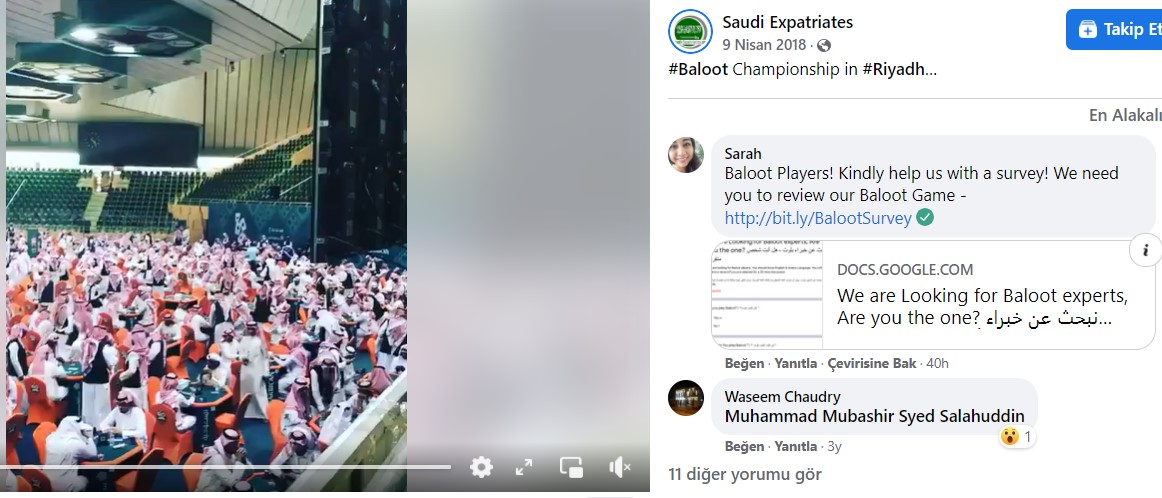Open link info icon on preview
The image size is (1162, 498).
tap(1145, 250)
